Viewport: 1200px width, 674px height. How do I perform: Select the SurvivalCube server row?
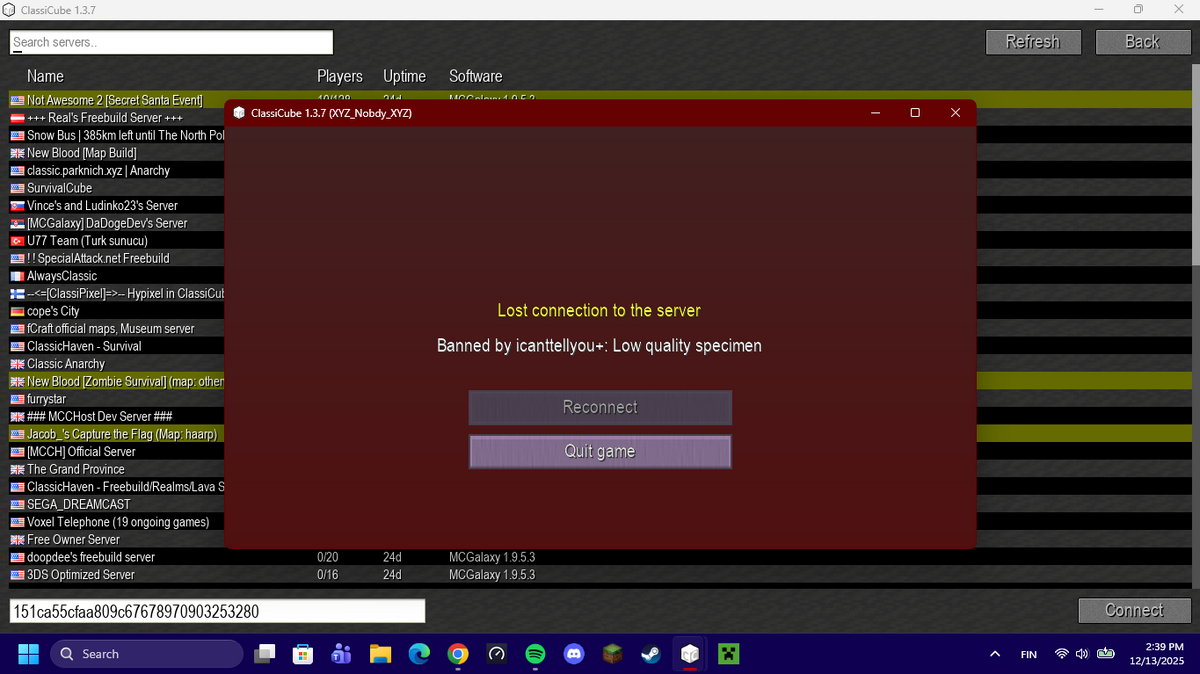click(x=60, y=188)
